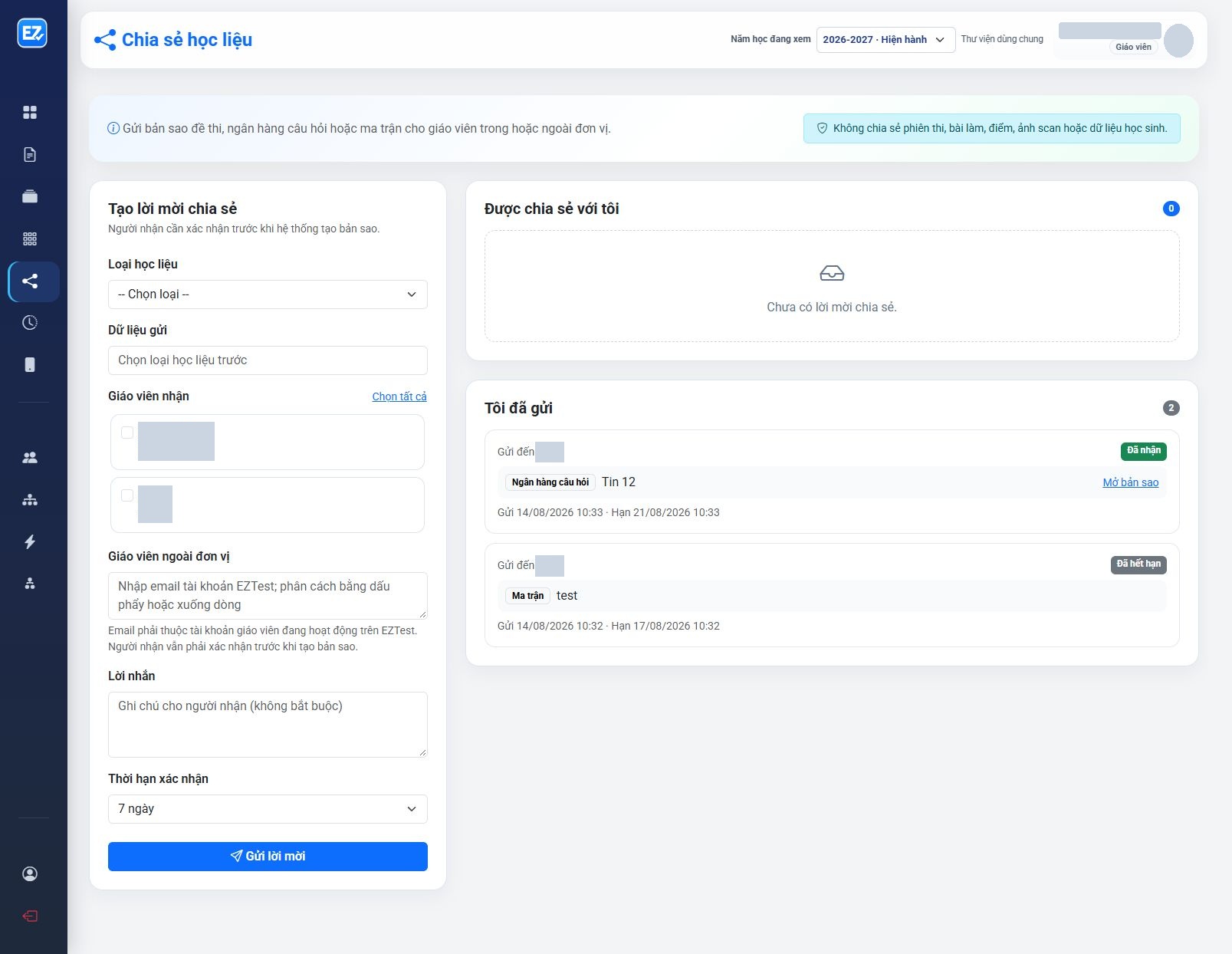Click the count badge beside 'Được chia sẻ với tôi'
This screenshot has width=1232, height=954.
click(x=1171, y=209)
